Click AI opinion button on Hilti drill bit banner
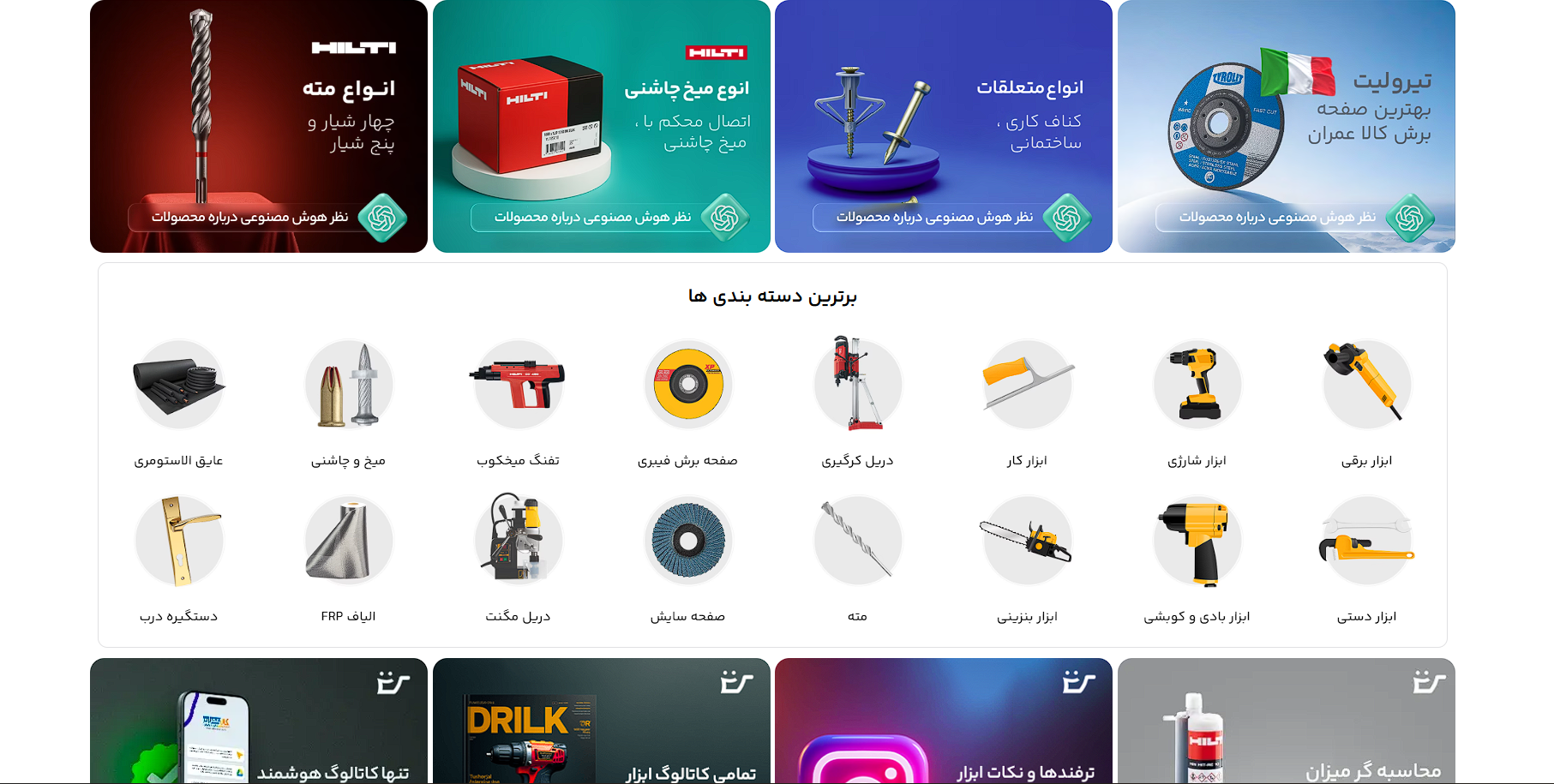Screen dimensions: 1554x784 click(267, 218)
